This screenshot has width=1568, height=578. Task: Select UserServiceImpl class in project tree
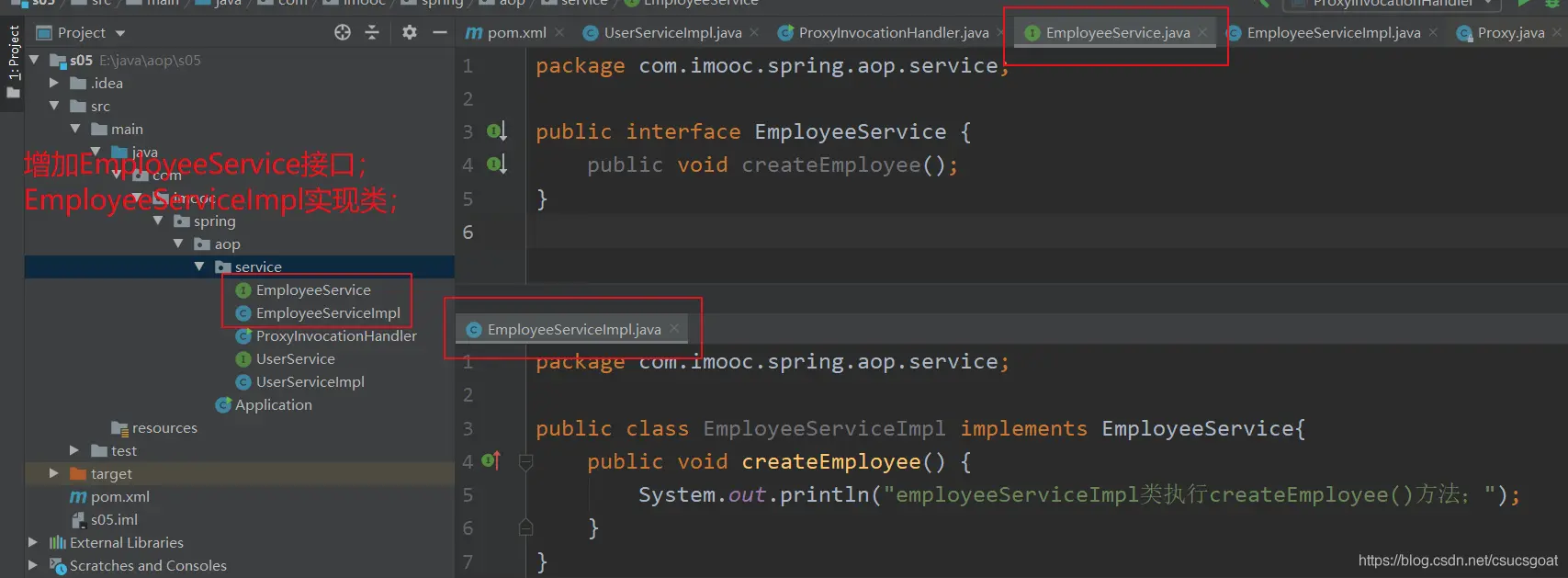coord(310,381)
